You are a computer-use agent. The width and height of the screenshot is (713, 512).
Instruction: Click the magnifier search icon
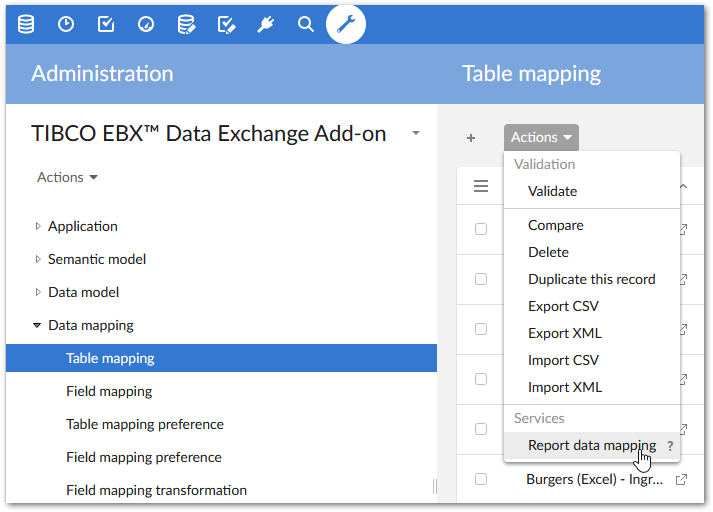coord(306,24)
